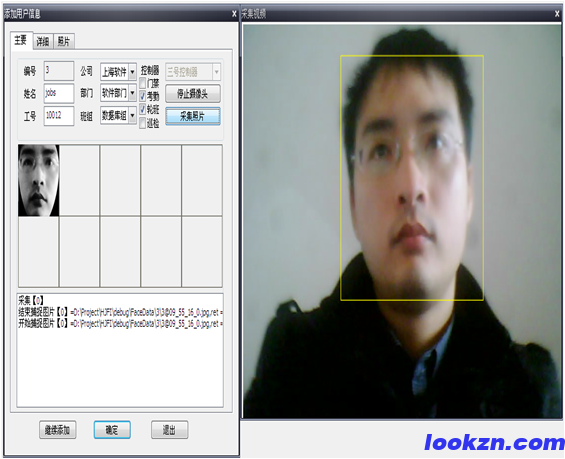Uncheck the 考勤 checkbox

(143, 96)
